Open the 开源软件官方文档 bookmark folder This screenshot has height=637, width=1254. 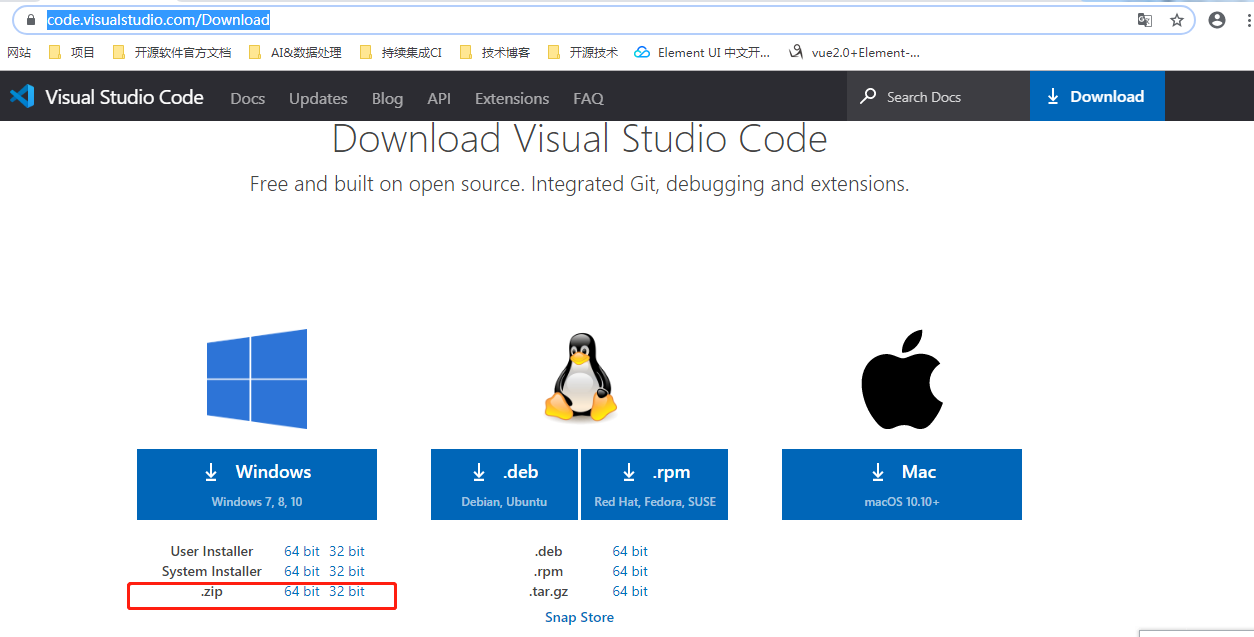(x=172, y=52)
